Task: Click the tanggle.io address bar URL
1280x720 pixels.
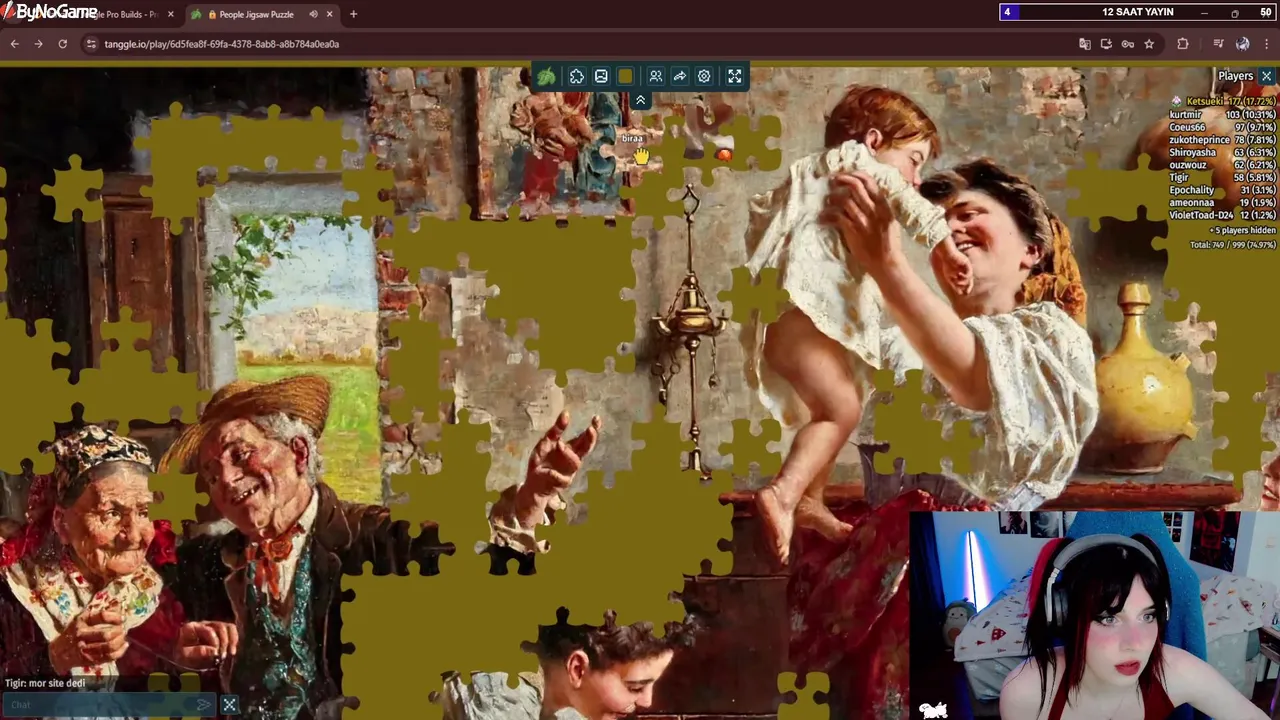Action: tap(222, 44)
